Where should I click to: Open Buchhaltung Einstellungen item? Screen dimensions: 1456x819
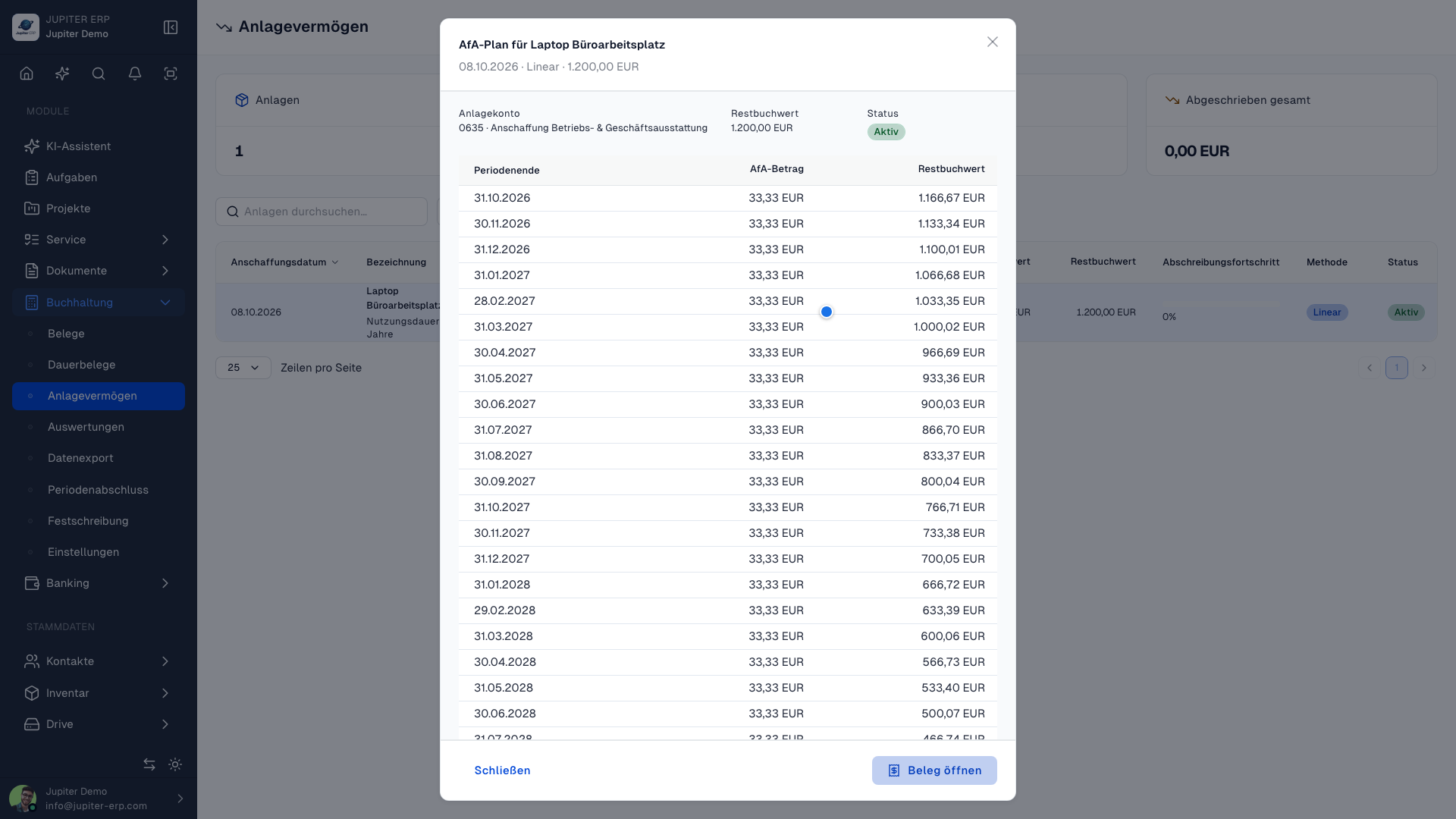pyautogui.click(x=99, y=552)
